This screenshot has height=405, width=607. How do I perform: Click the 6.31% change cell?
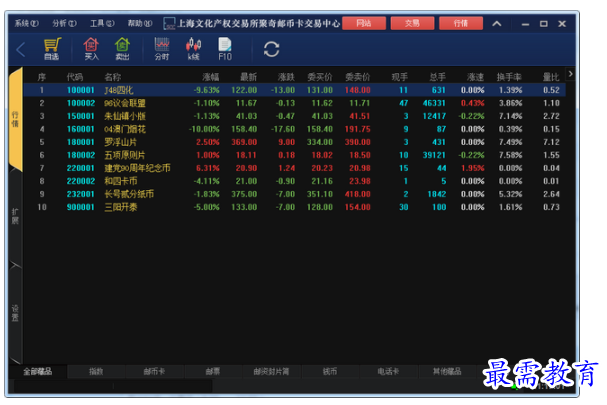tap(207, 168)
